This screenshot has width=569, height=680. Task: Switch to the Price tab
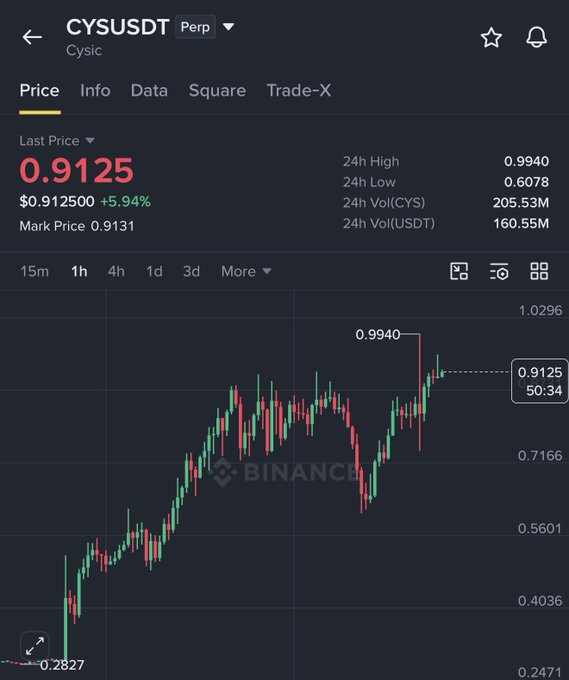[x=39, y=91]
